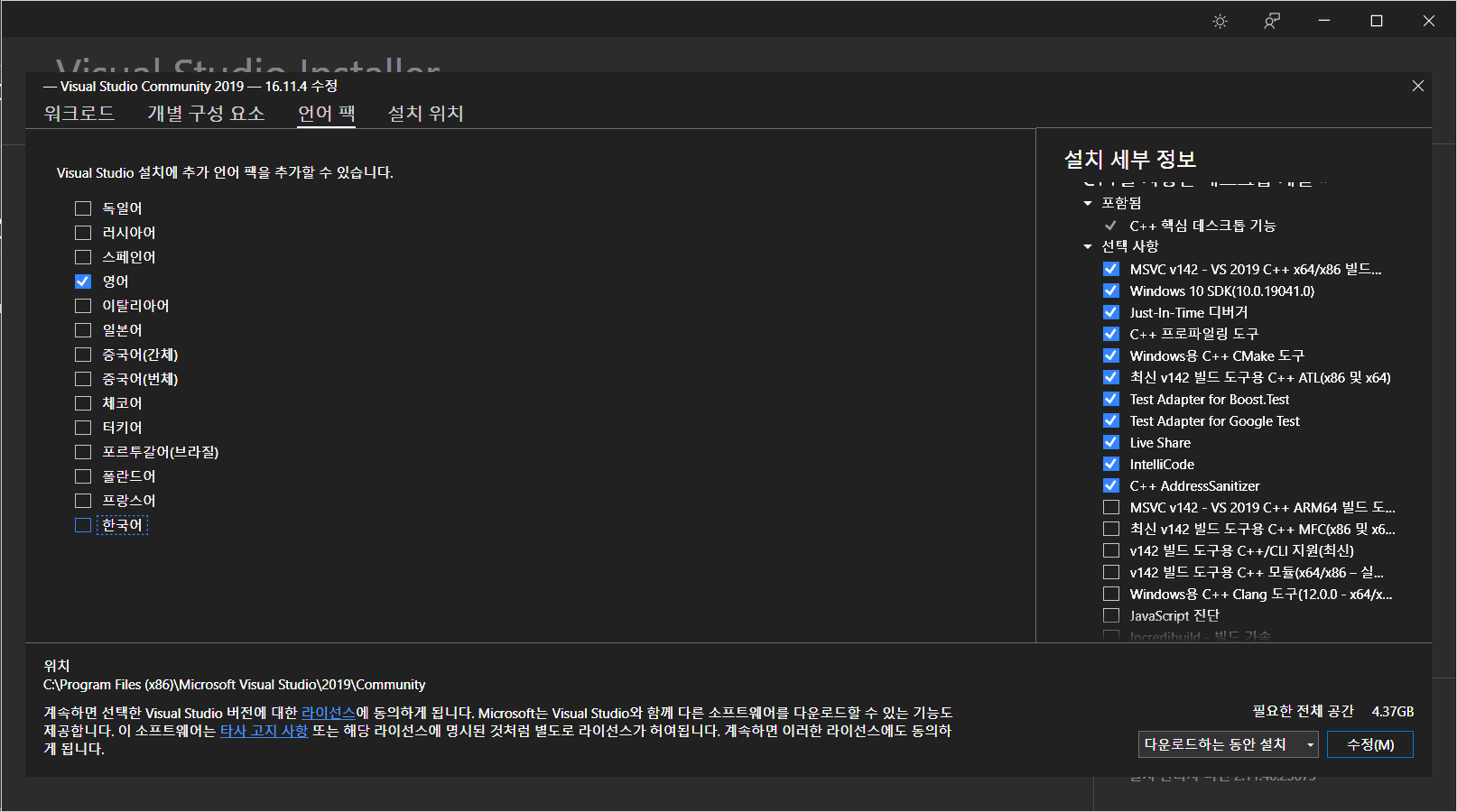Uncheck Test Adapter for Google Test
Image resolution: width=1457 pixels, height=812 pixels.
(x=1111, y=420)
